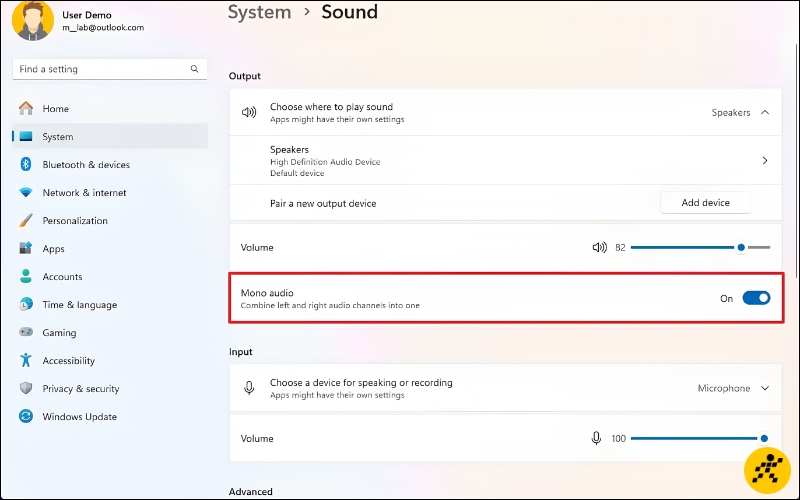Mute the microphone via the input volume icon
800x500 pixels.
(596, 438)
